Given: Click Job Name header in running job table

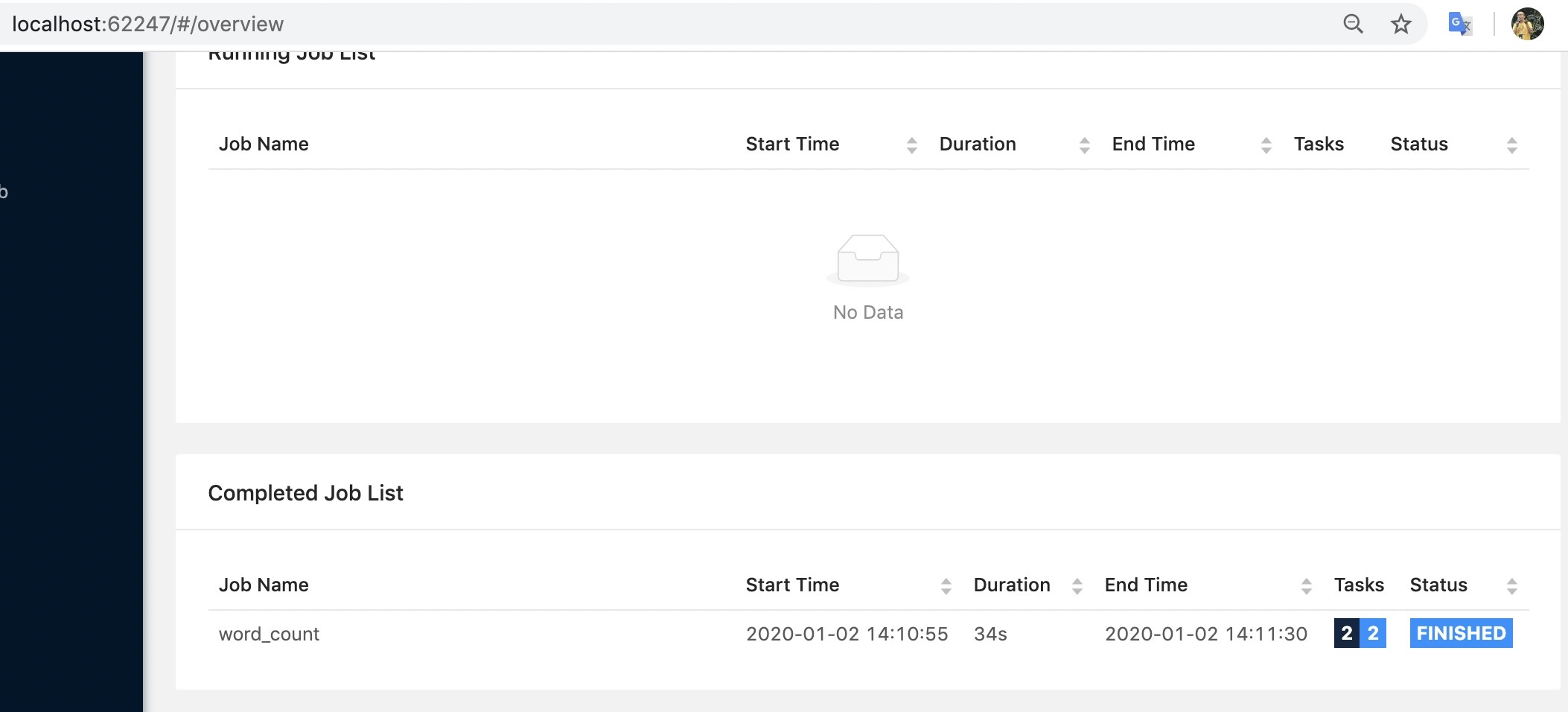Looking at the screenshot, I should coord(264,144).
